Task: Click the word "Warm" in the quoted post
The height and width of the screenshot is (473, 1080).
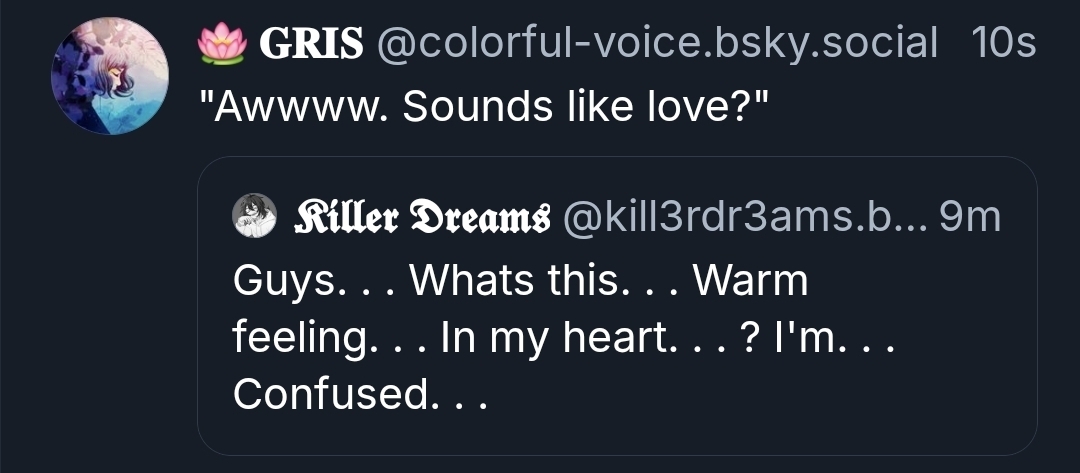Action: (x=749, y=282)
